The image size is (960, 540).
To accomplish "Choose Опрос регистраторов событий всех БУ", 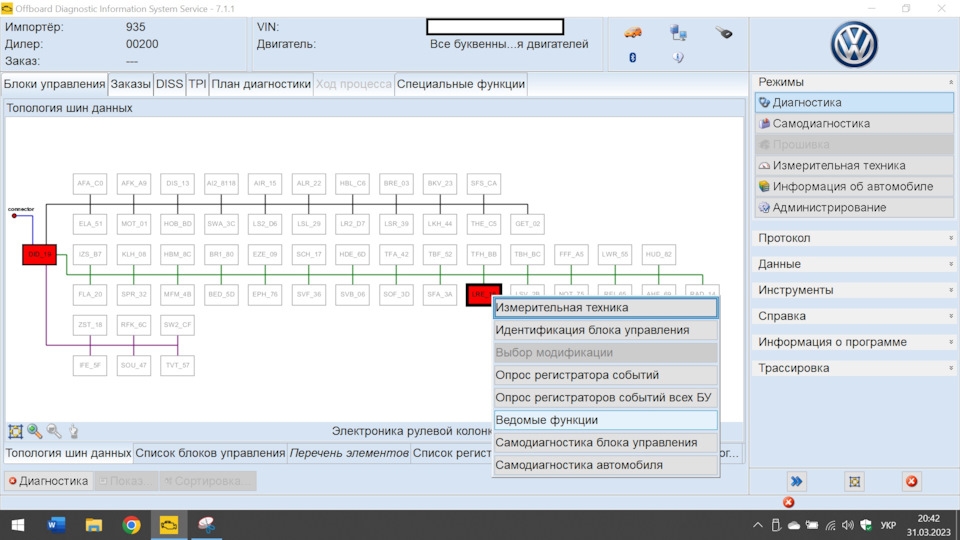I will [606, 397].
